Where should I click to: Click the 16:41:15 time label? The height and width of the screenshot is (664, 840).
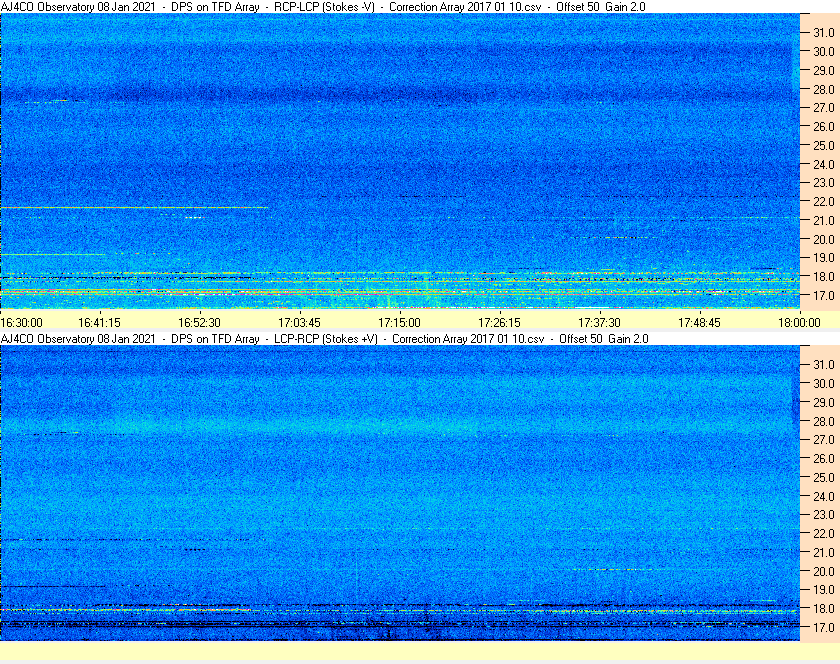point(99,323)
